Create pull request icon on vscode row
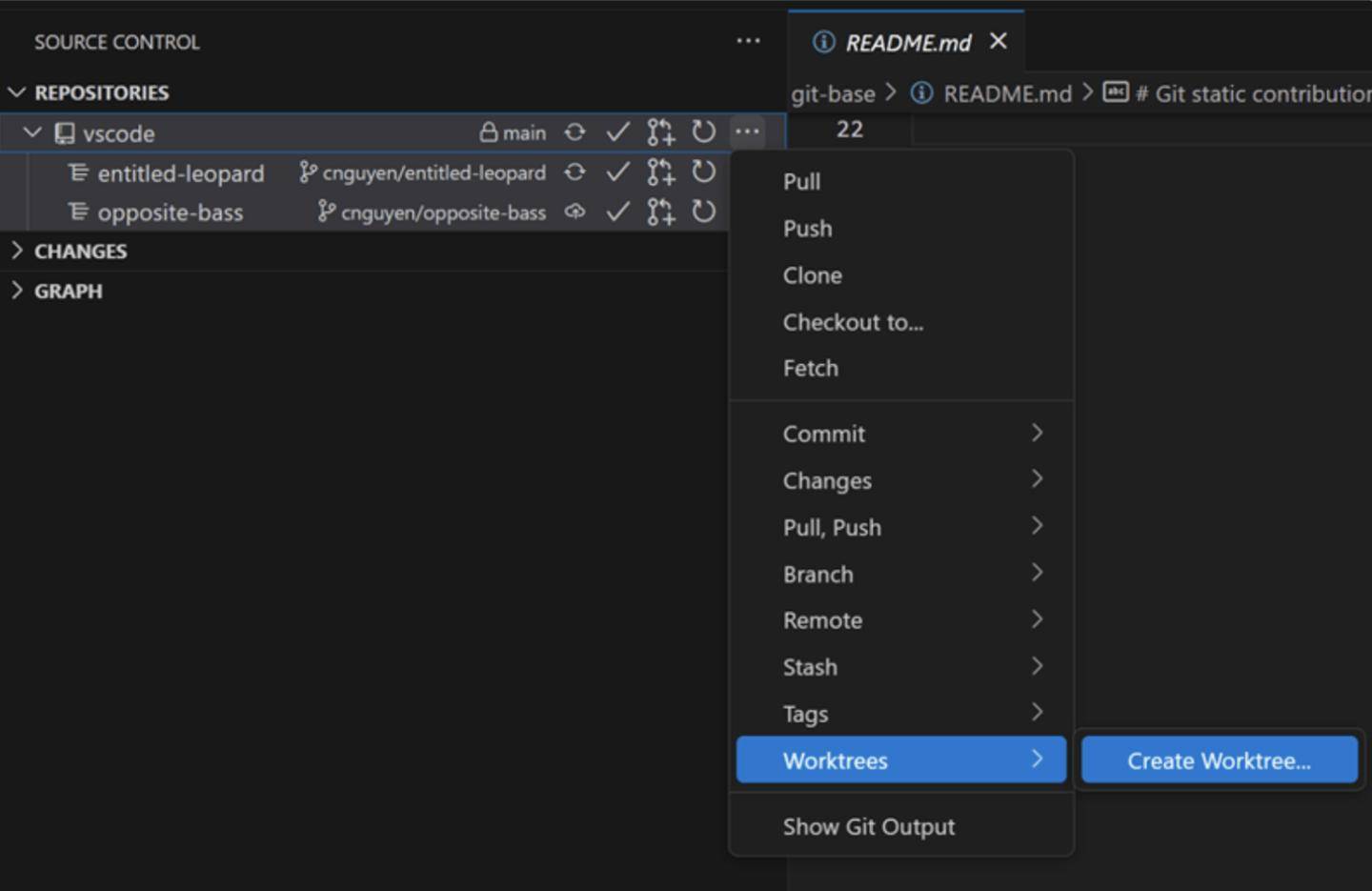Screen dimensions: 1372x891 click(660, 132)
